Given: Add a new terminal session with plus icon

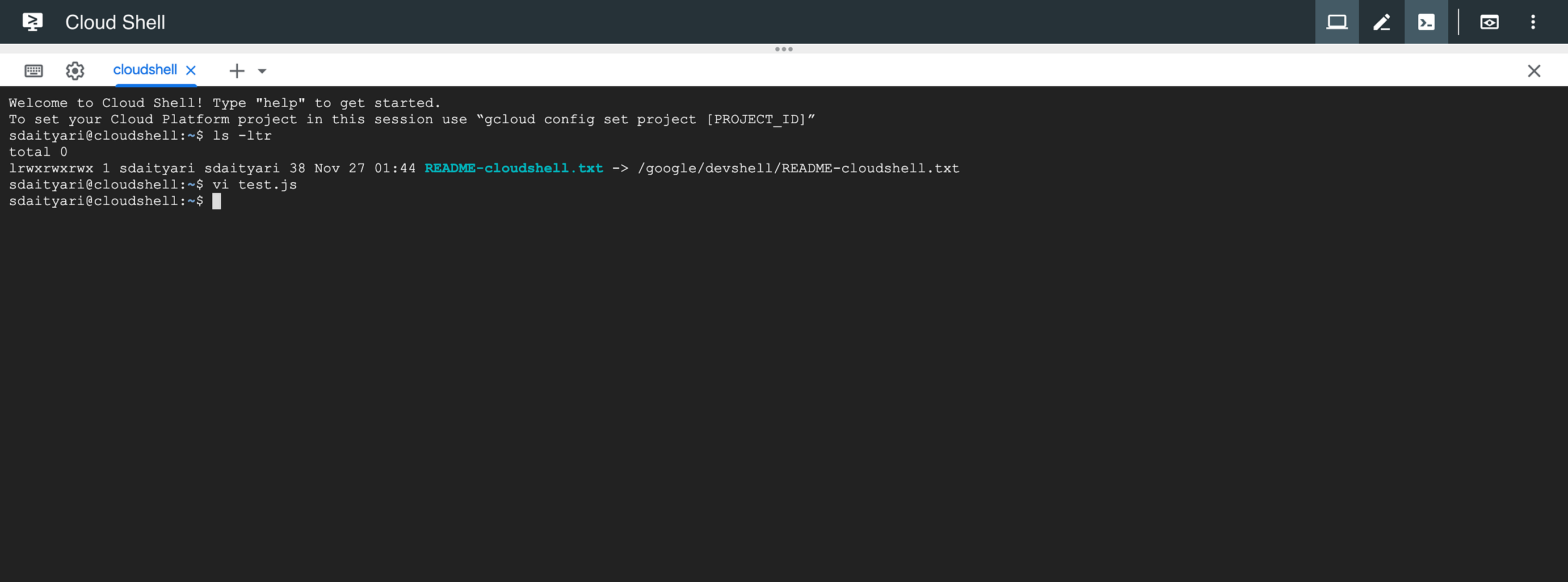Looking at the screenshot, I should 237,70.
